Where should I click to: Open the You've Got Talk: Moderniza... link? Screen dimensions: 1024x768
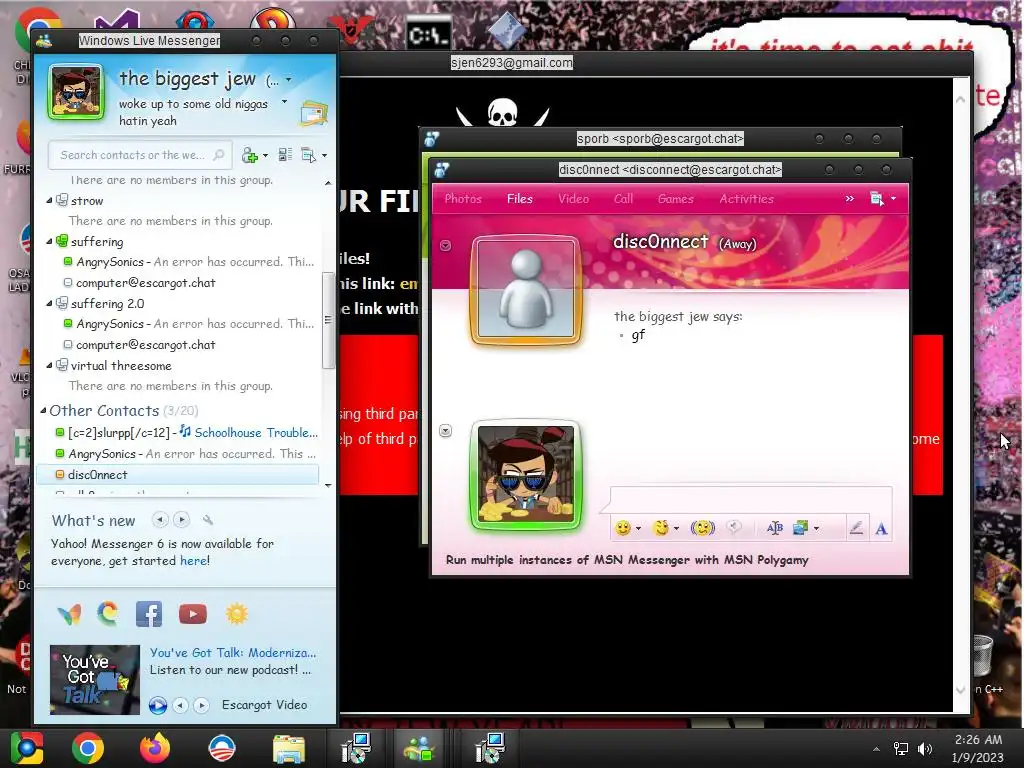tap(233, 652)
